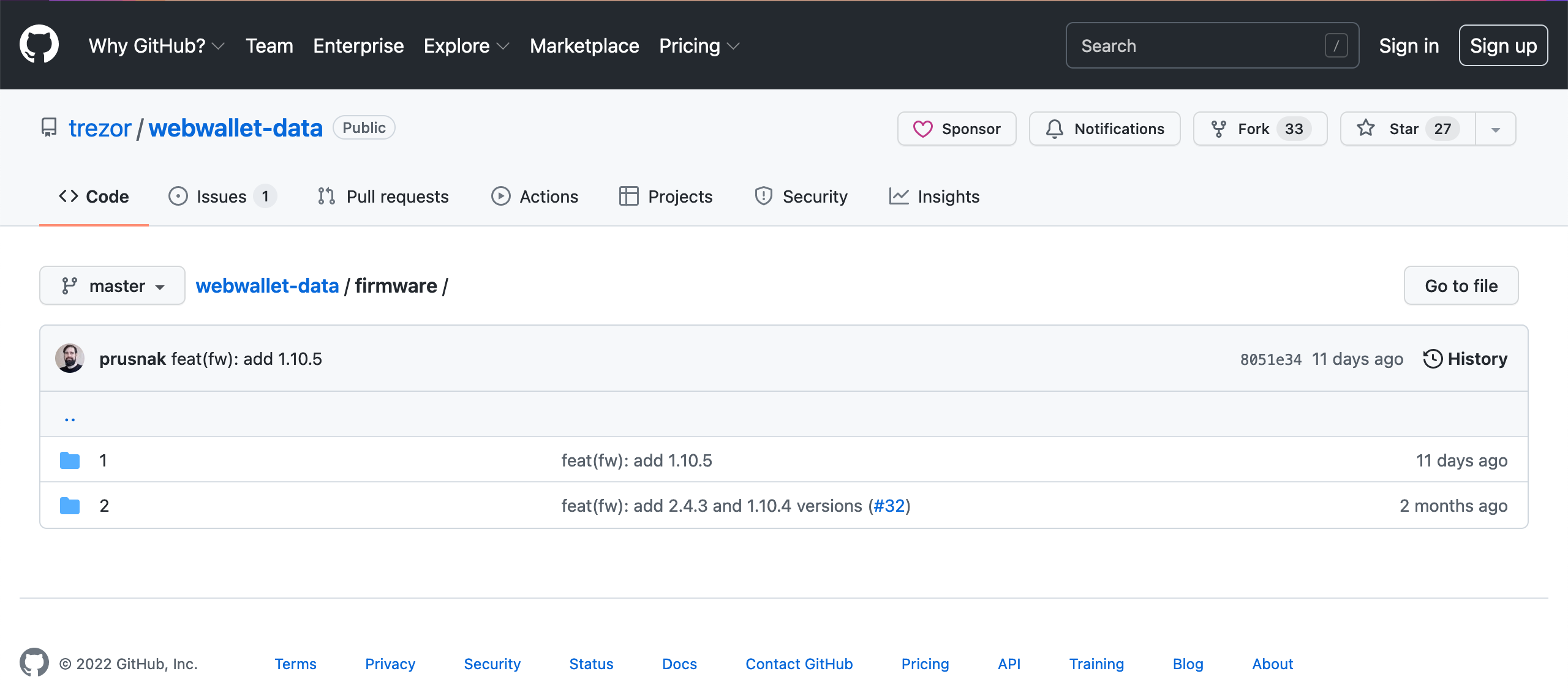Open the footer Pricing link
This screenshot has height=693, width=1568.
[925, 664]
